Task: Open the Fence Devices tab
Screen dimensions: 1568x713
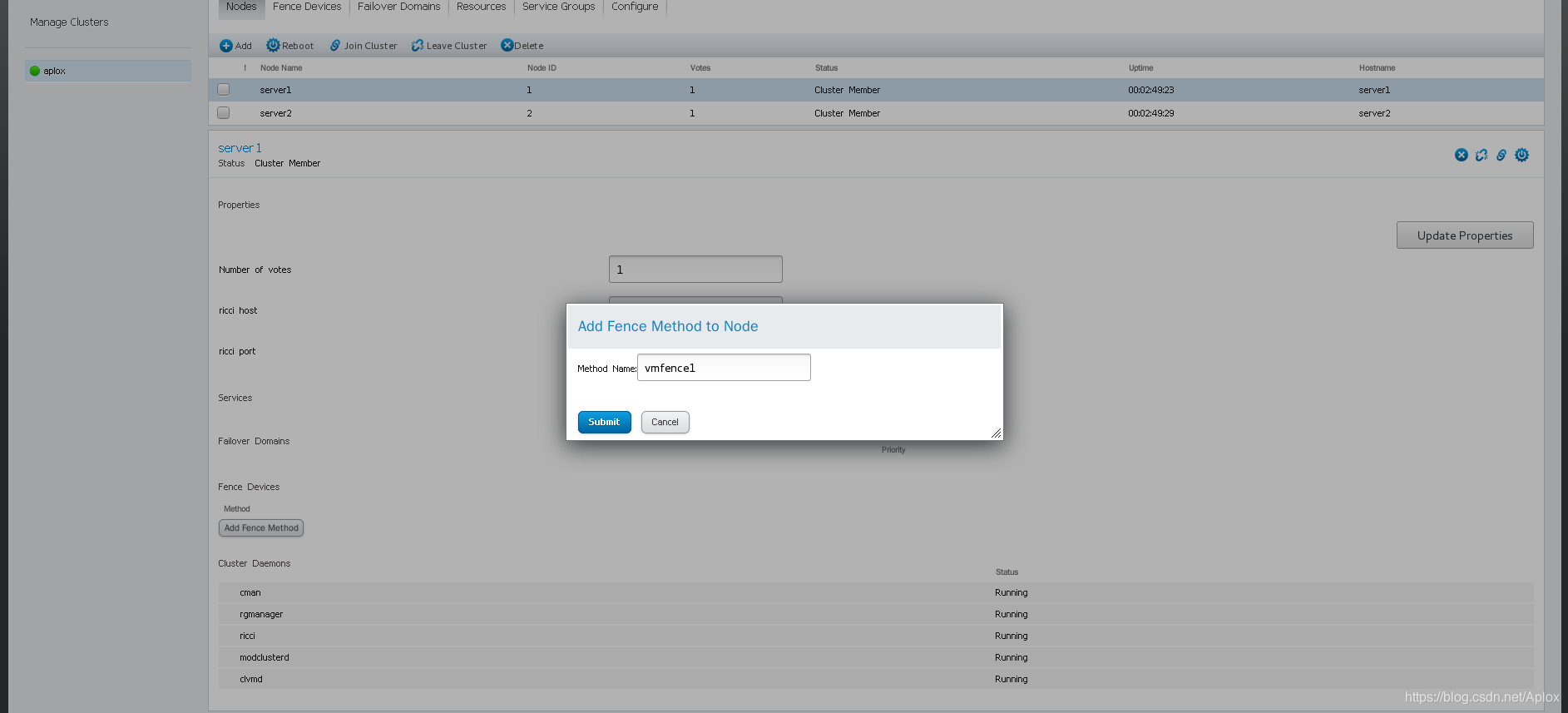Action: 307,7
